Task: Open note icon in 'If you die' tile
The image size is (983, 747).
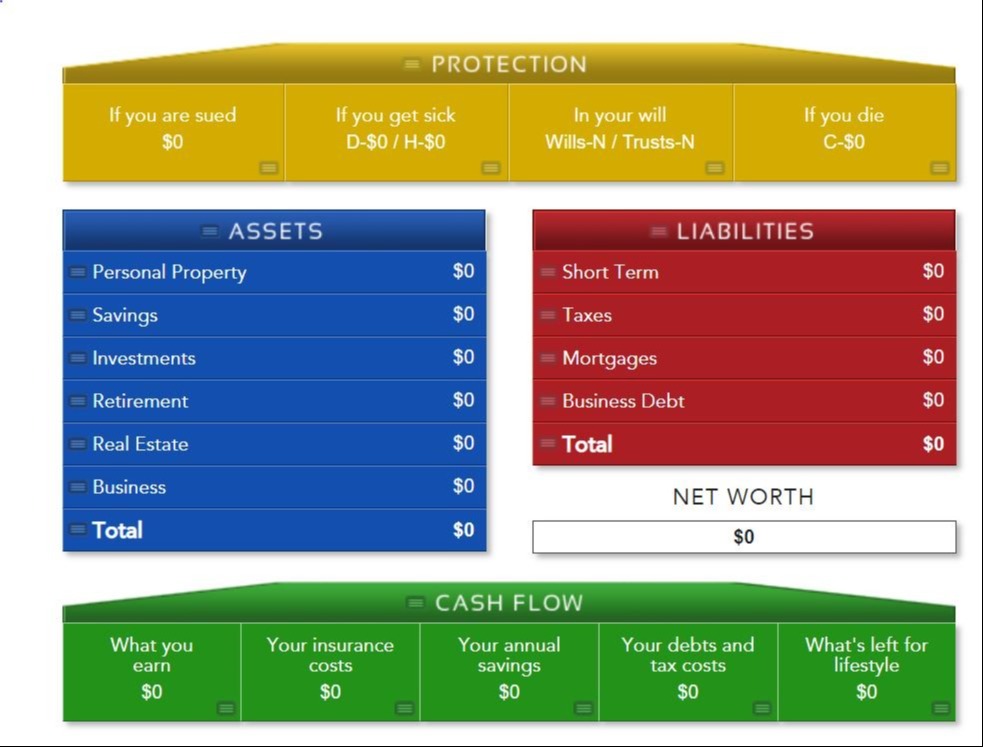Action: coord(939,167)
